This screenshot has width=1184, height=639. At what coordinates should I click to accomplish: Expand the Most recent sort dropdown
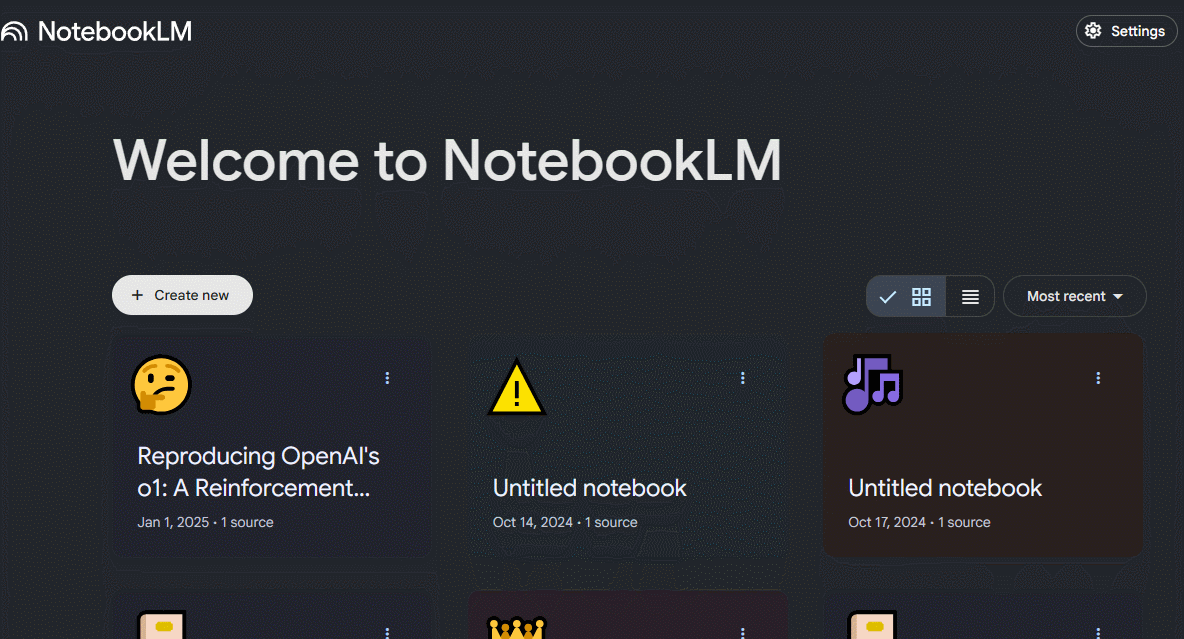point(1074,296)
